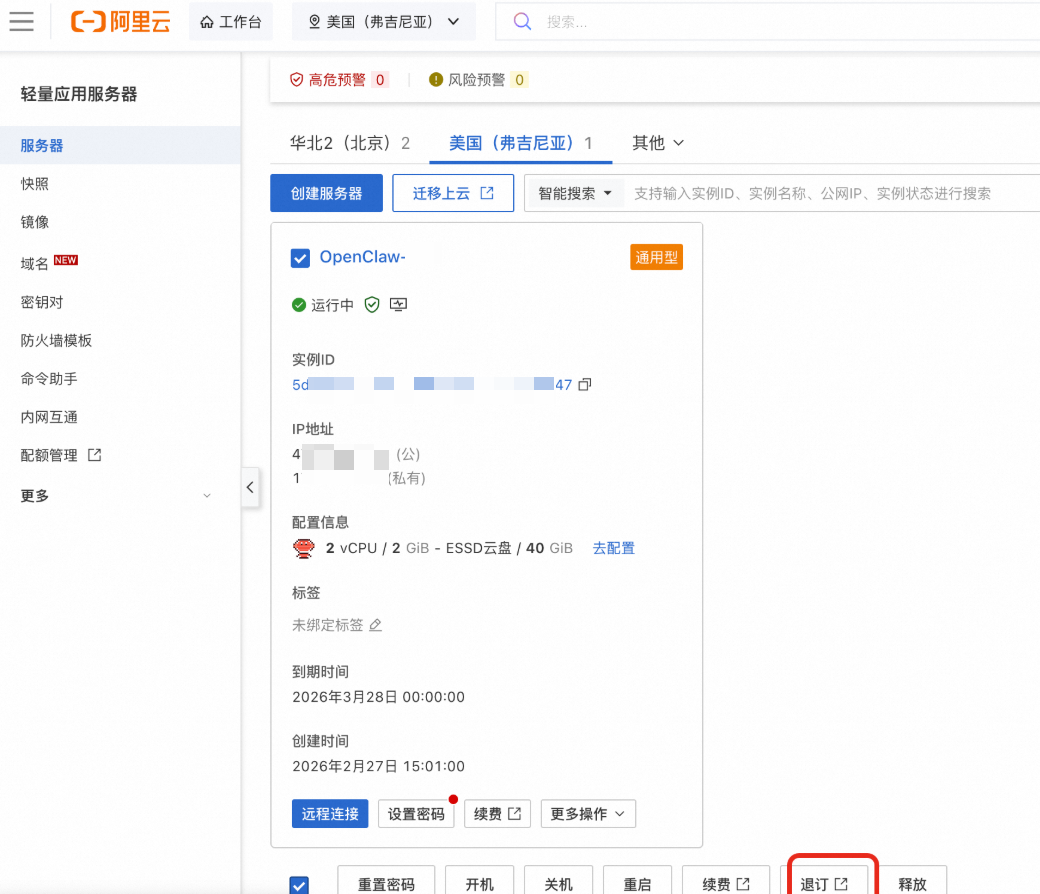This screenshot has height=894, width=1040.
Task: Open 密钥对 in the sidebar
Action: click(42, 302)
